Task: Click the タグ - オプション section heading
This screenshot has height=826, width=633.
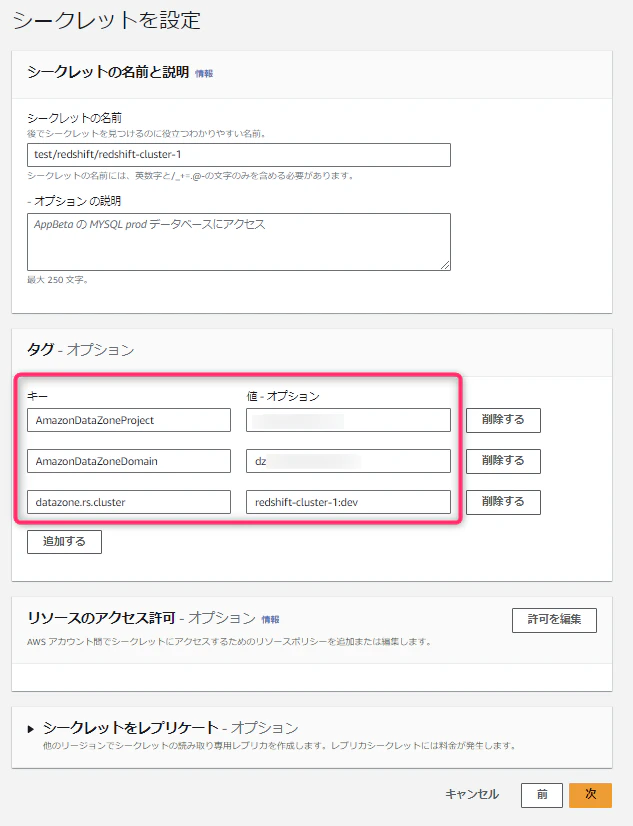Action: 81,350
